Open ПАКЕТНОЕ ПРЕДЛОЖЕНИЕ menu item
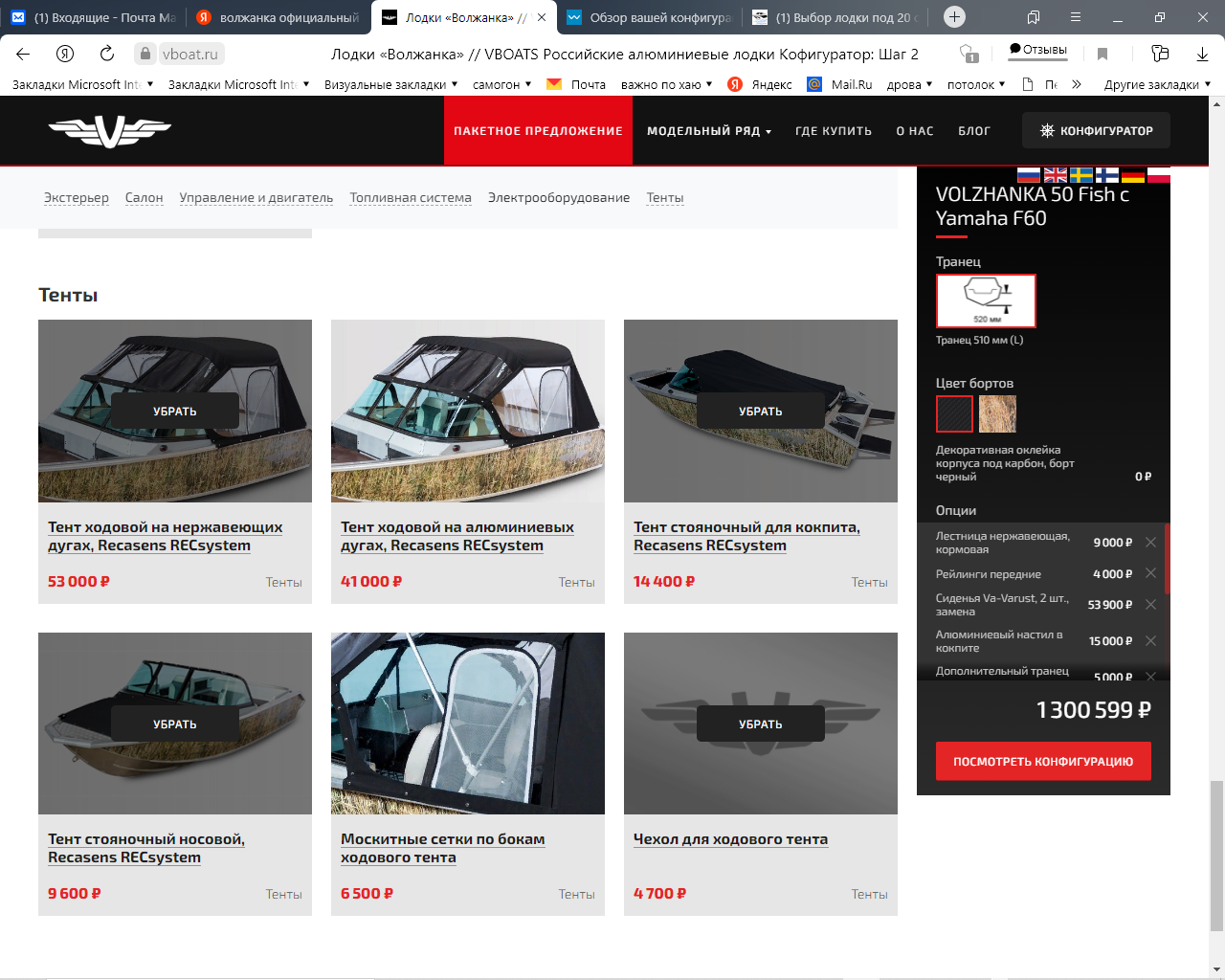The height and width of the screenshot is (980, 1225). click(x=538, y=131)
